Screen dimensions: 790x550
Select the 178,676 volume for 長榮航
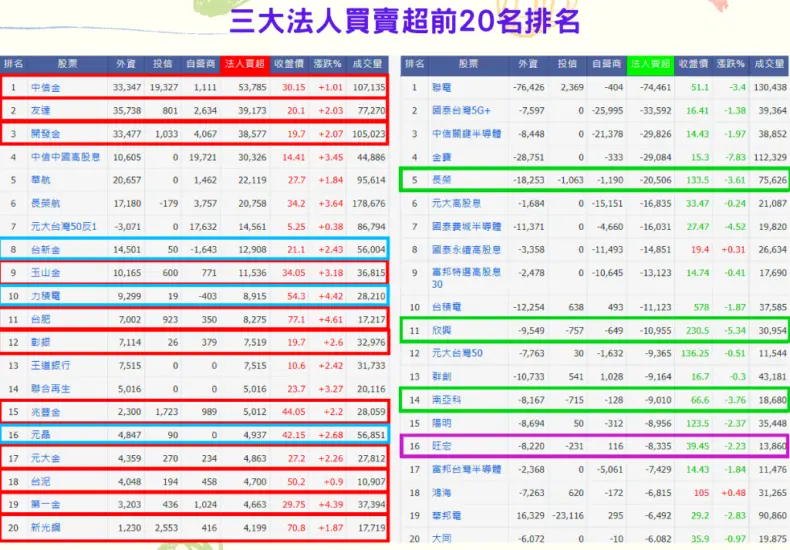369,203
